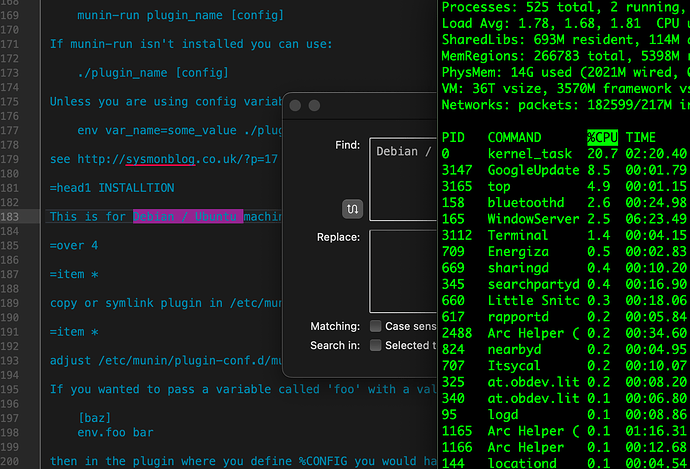Click the GoogleUpdate process row
The image size is (690, 469).
tap(565, 170)
